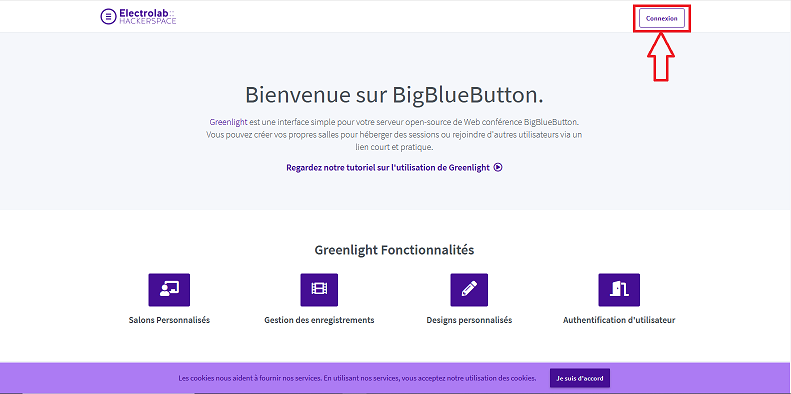Click the cookie notice text
Screen dimensions: 791x394
(357, 378)
